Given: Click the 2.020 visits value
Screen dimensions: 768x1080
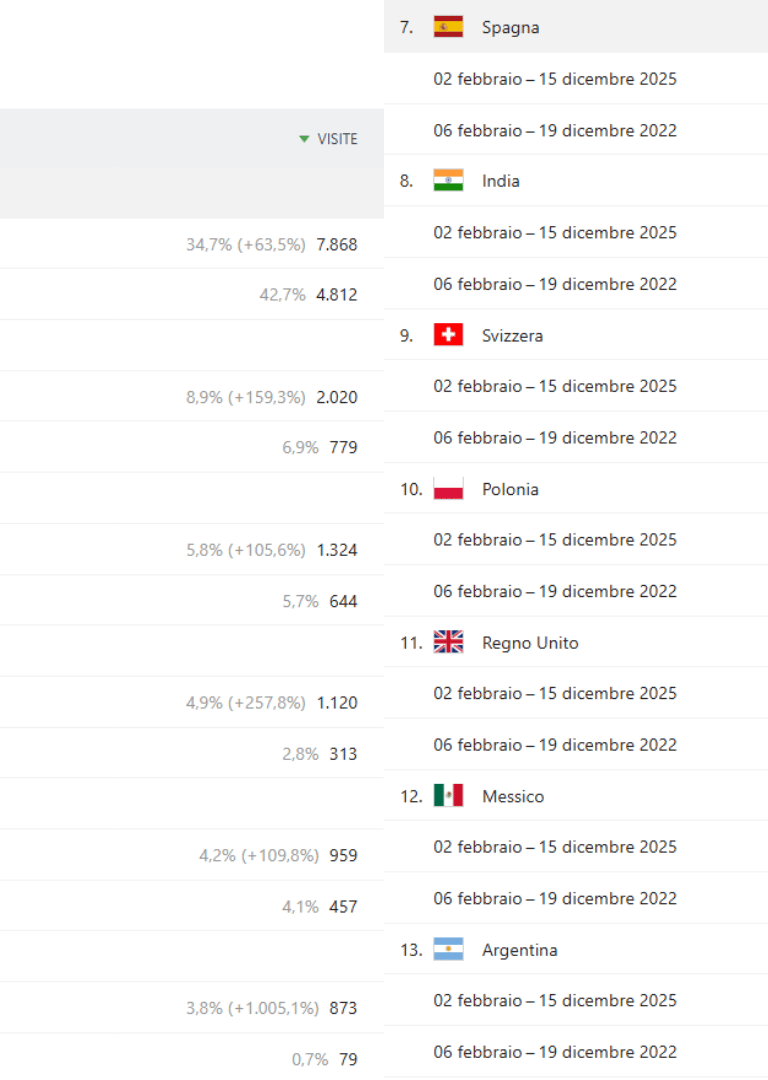Looking at the screenshot, I should click(x=336, y=397).
